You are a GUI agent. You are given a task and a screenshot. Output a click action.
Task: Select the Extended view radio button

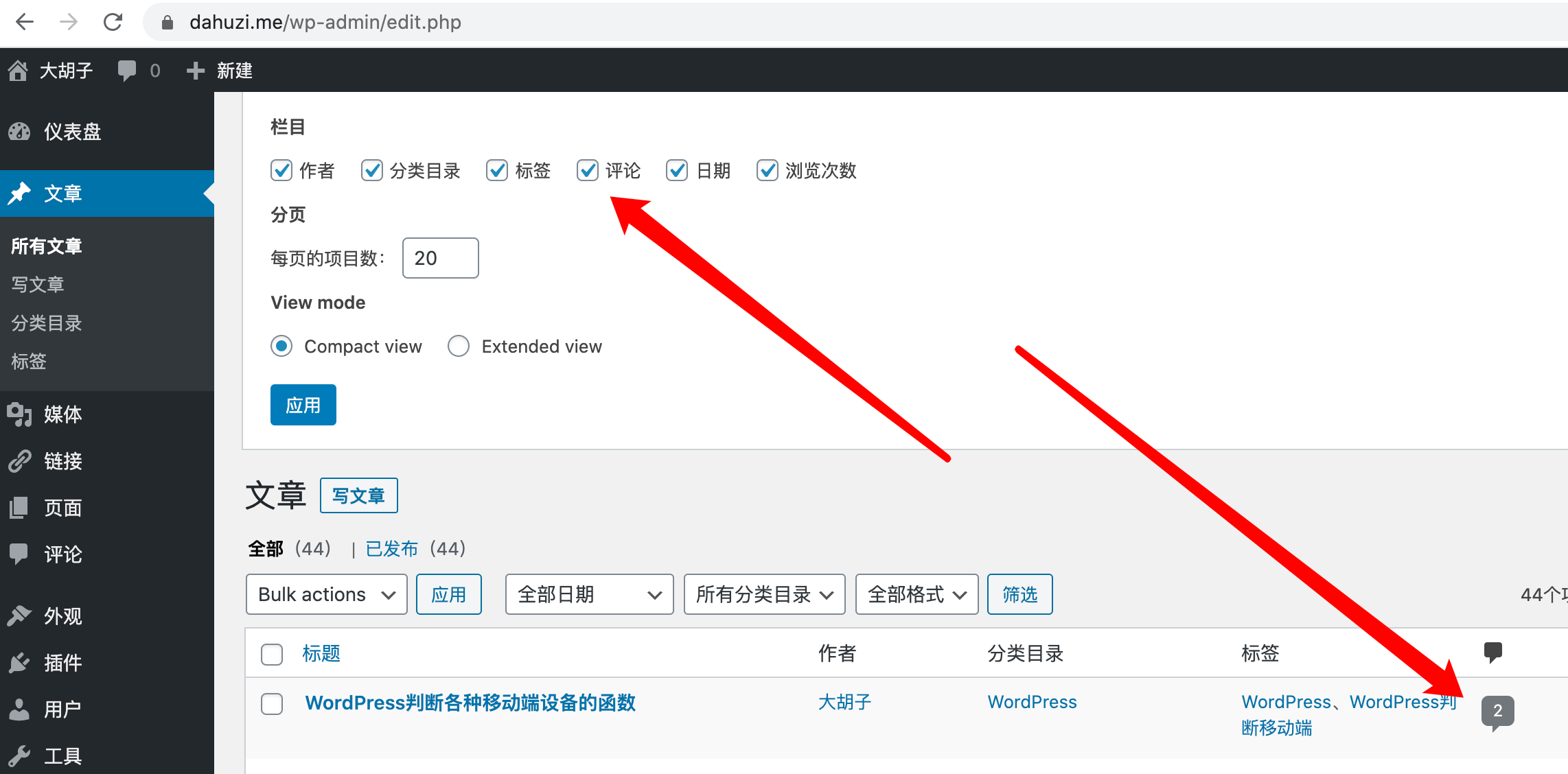(459, 346)
